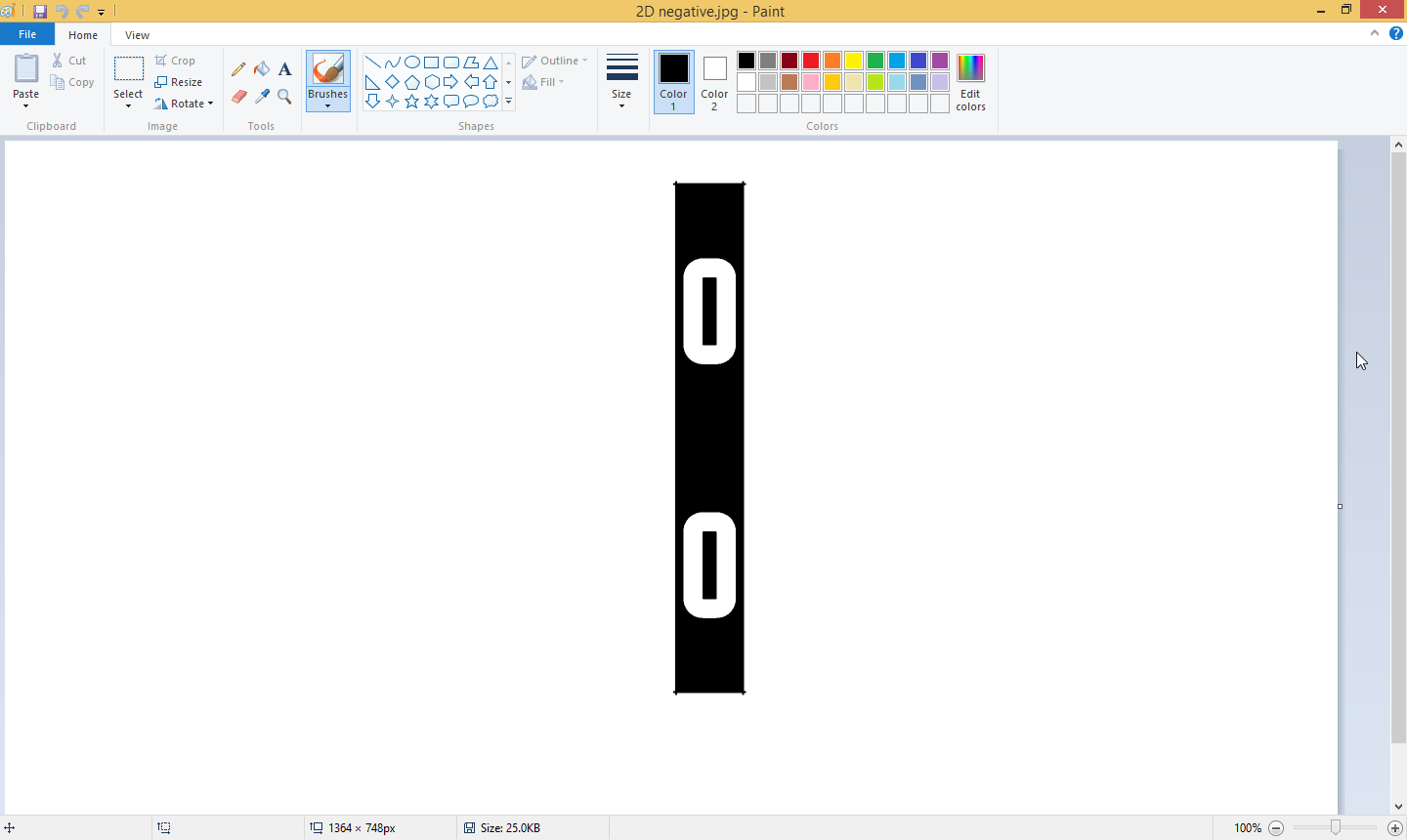
Task: Switch to the View tab
Action: pos(137,35)
